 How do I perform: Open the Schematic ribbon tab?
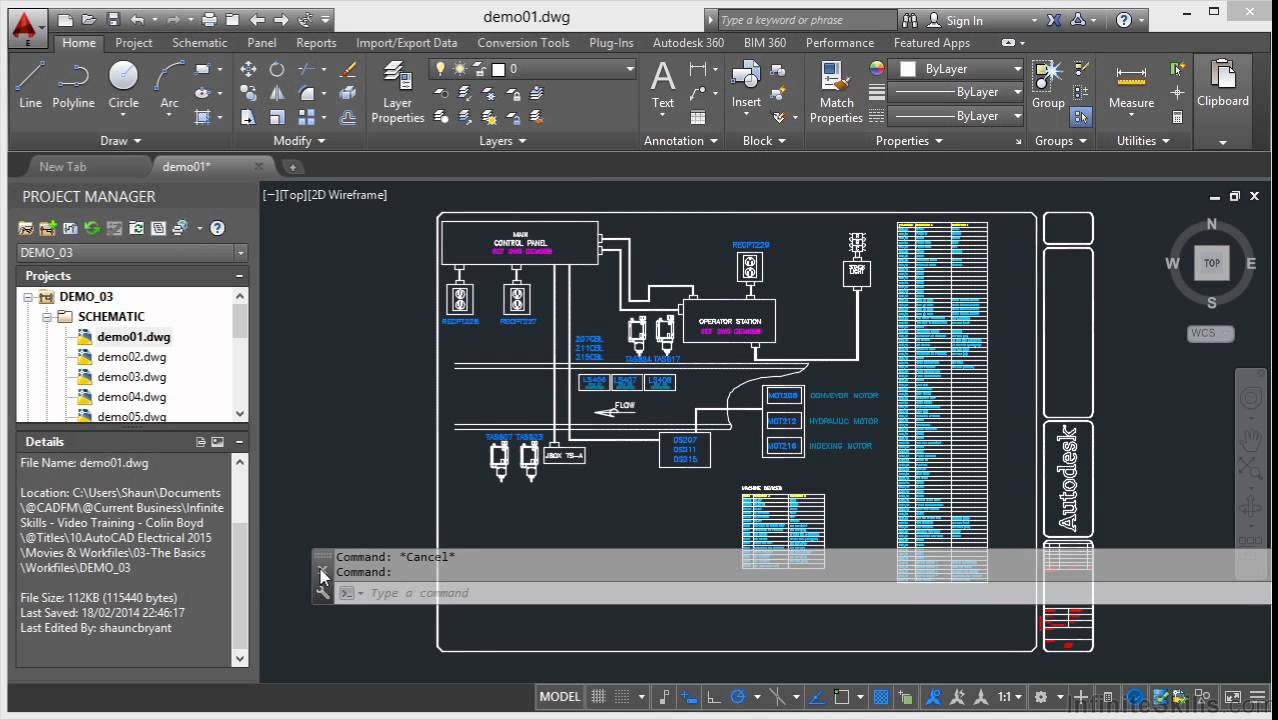199,43
